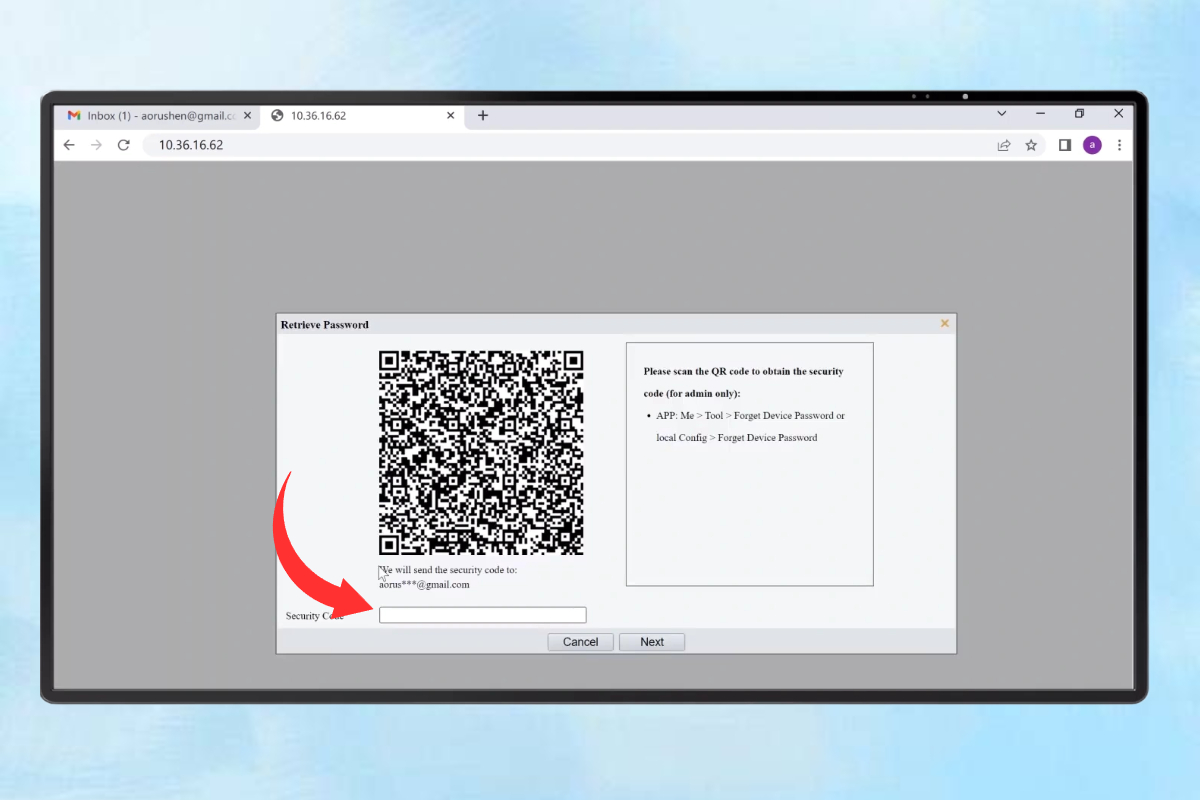This screenshot has height=800, width=1200.
Task: Open a new tab with plus icon
Action: point(483,115)
